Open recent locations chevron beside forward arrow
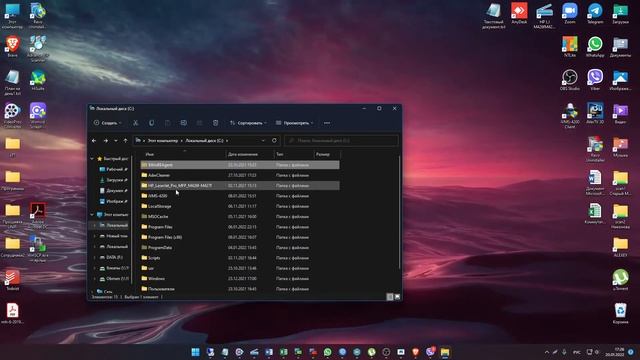640x360 pixels. [x=116, y=140]
